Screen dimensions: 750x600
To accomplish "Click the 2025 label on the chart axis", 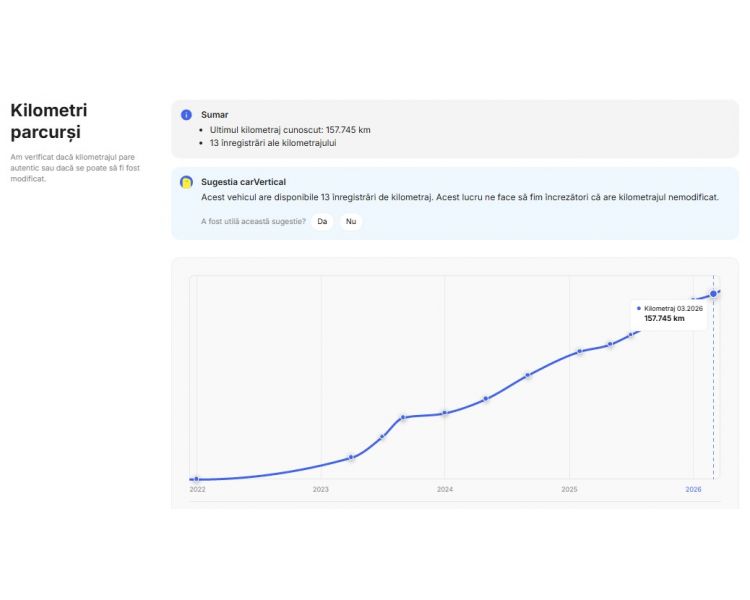I will pos(569,489).
